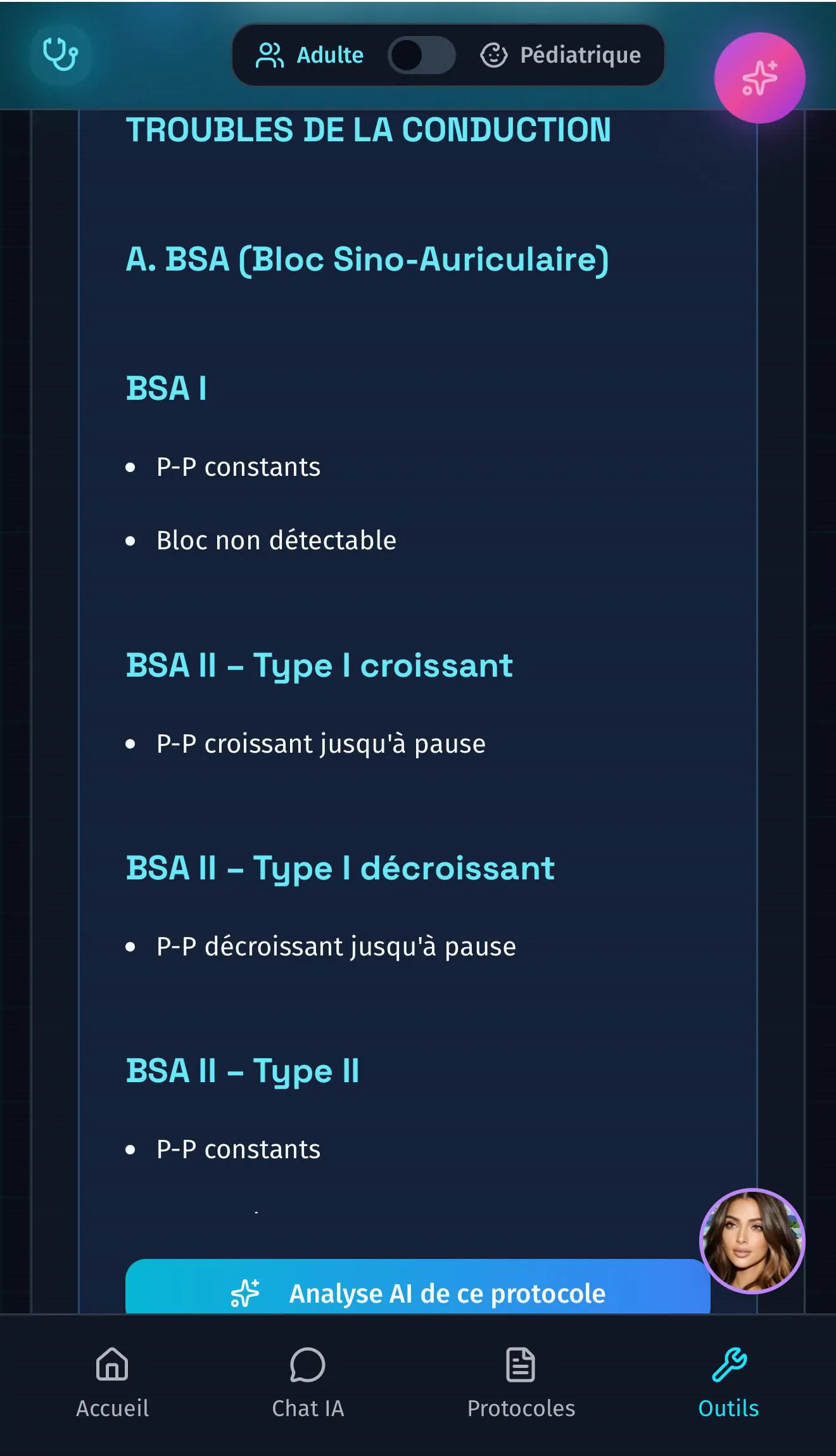Open the pink sparkle AI floating button
The height and width of the screenshot is (1456, 836).
tap(759, 78)
